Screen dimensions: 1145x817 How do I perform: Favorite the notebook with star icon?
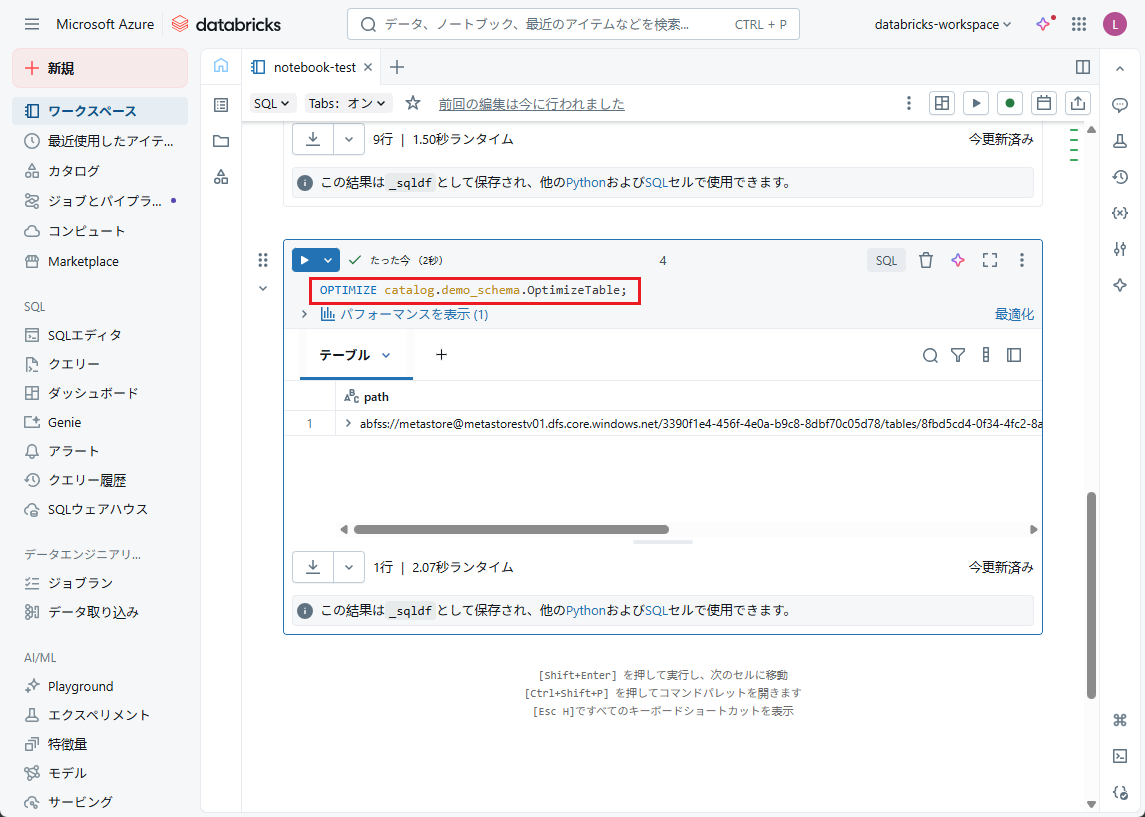[x=413, y=103]
